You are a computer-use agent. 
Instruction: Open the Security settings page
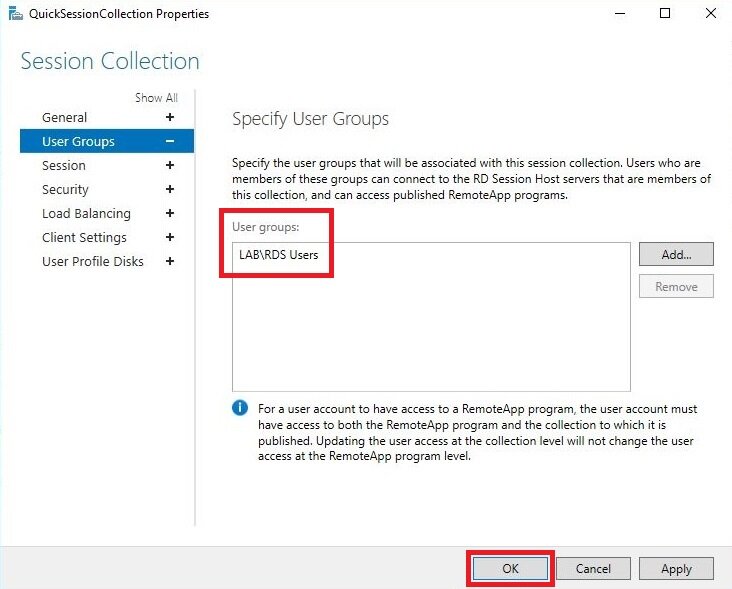point(65,189)
